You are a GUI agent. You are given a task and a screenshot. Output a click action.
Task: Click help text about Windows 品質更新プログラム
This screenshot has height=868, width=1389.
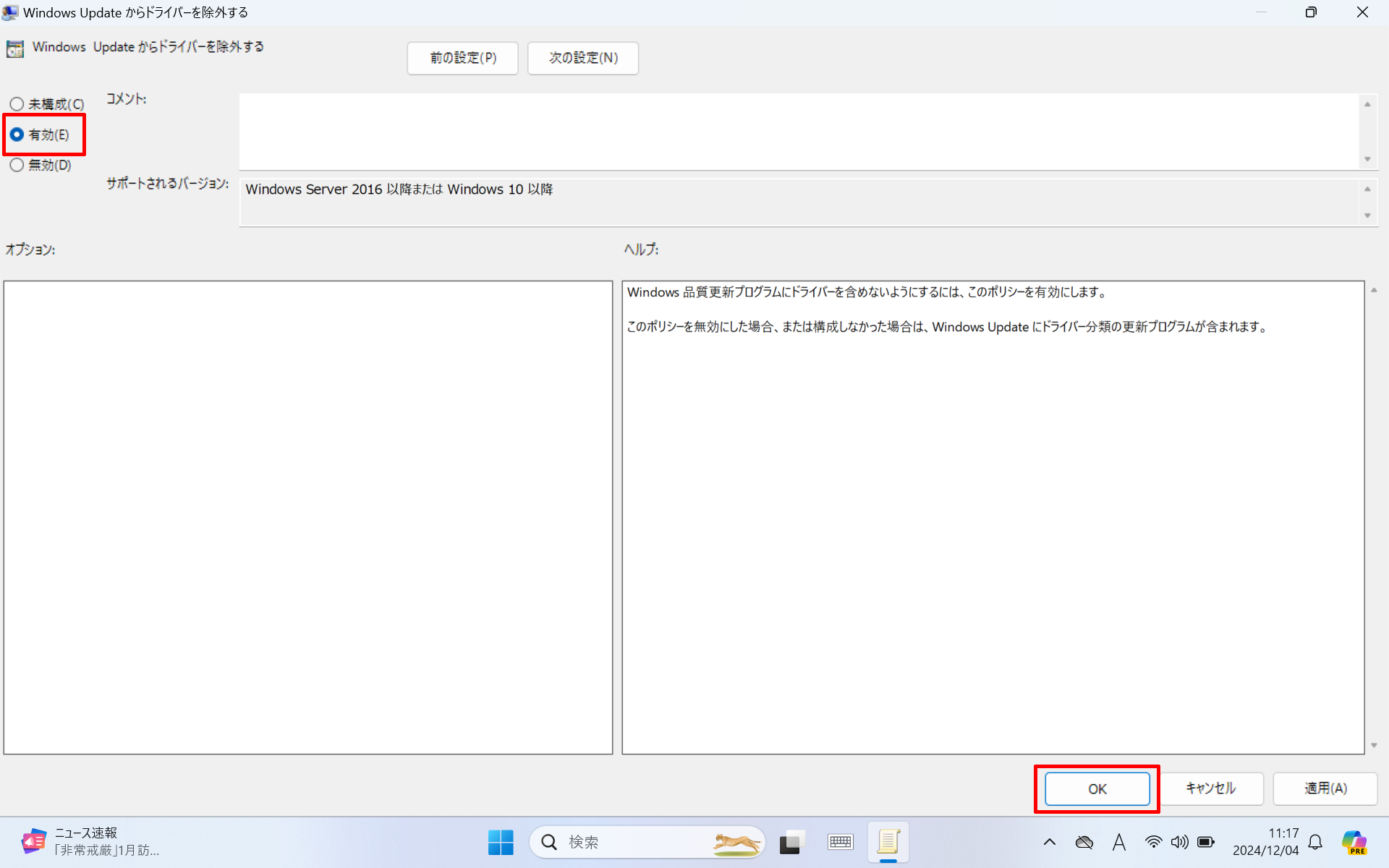(867, 292)
